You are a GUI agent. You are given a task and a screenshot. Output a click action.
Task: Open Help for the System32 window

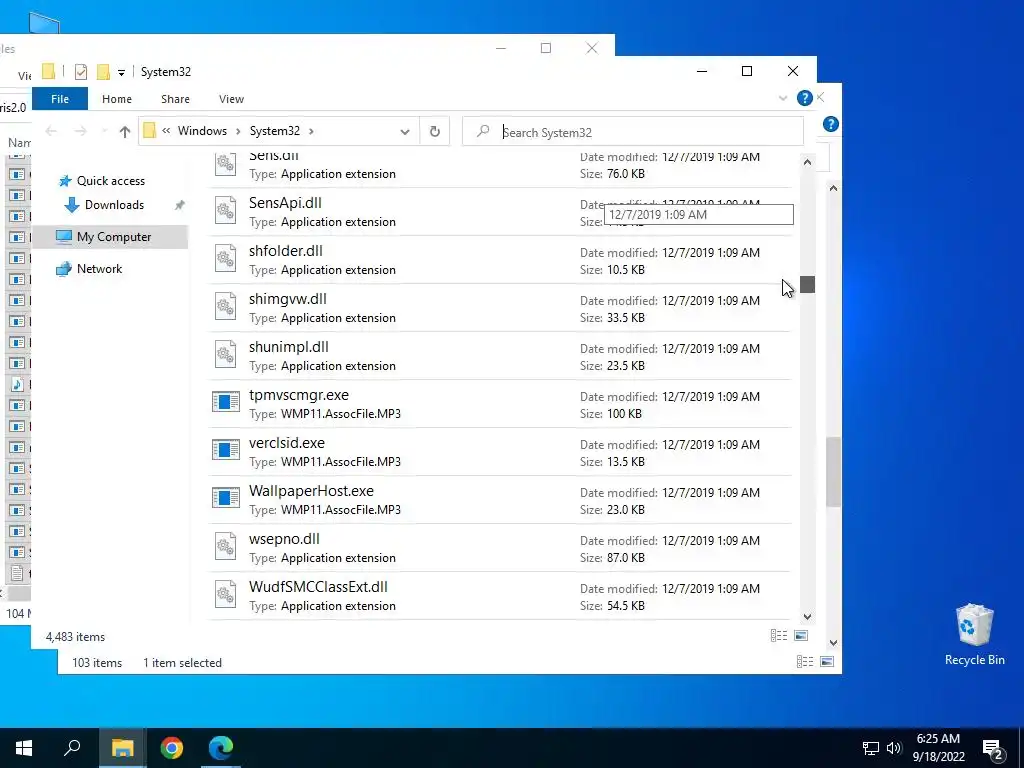[x=805, y=99]
